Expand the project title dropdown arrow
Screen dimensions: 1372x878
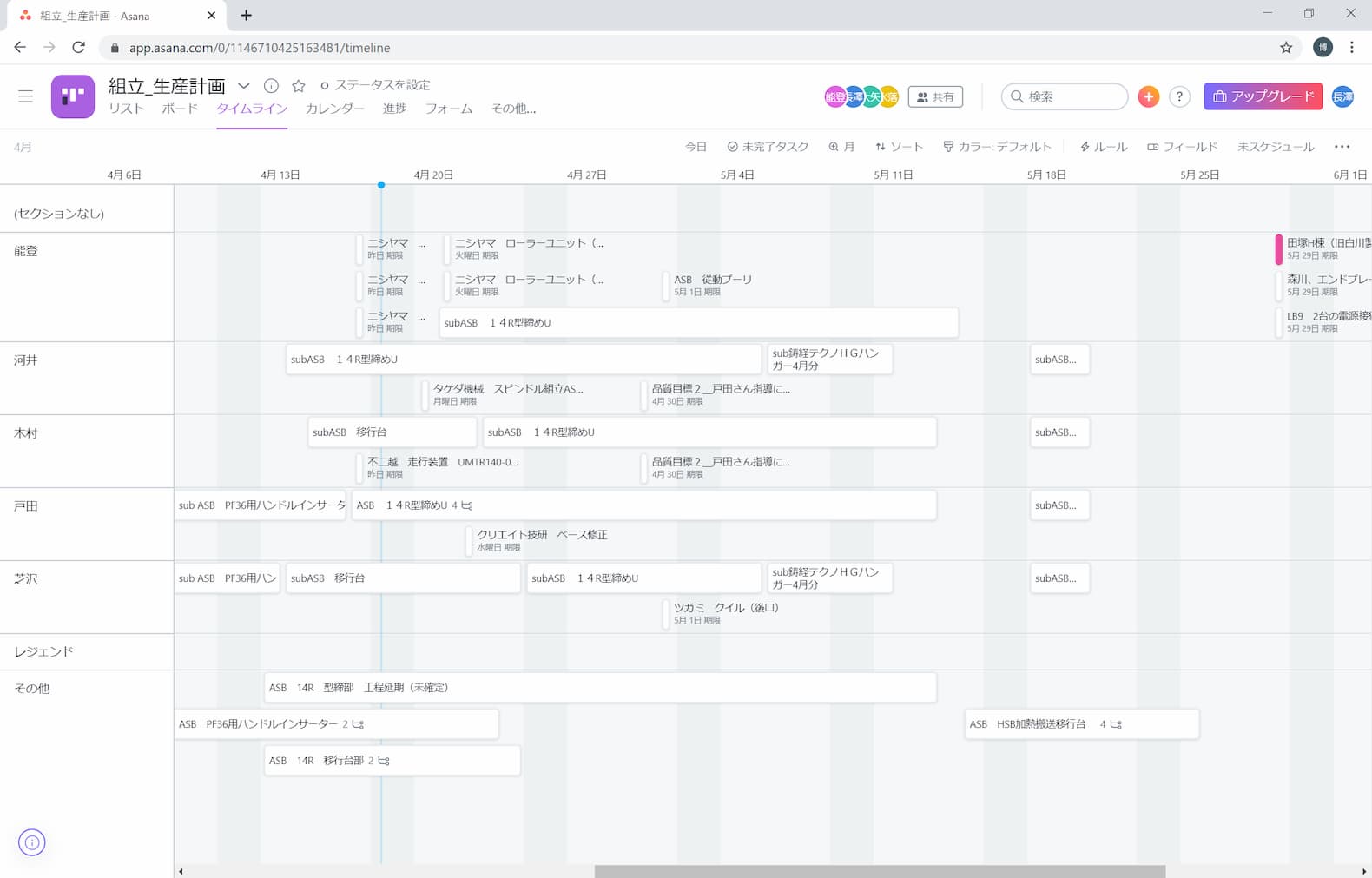(244, 85)
